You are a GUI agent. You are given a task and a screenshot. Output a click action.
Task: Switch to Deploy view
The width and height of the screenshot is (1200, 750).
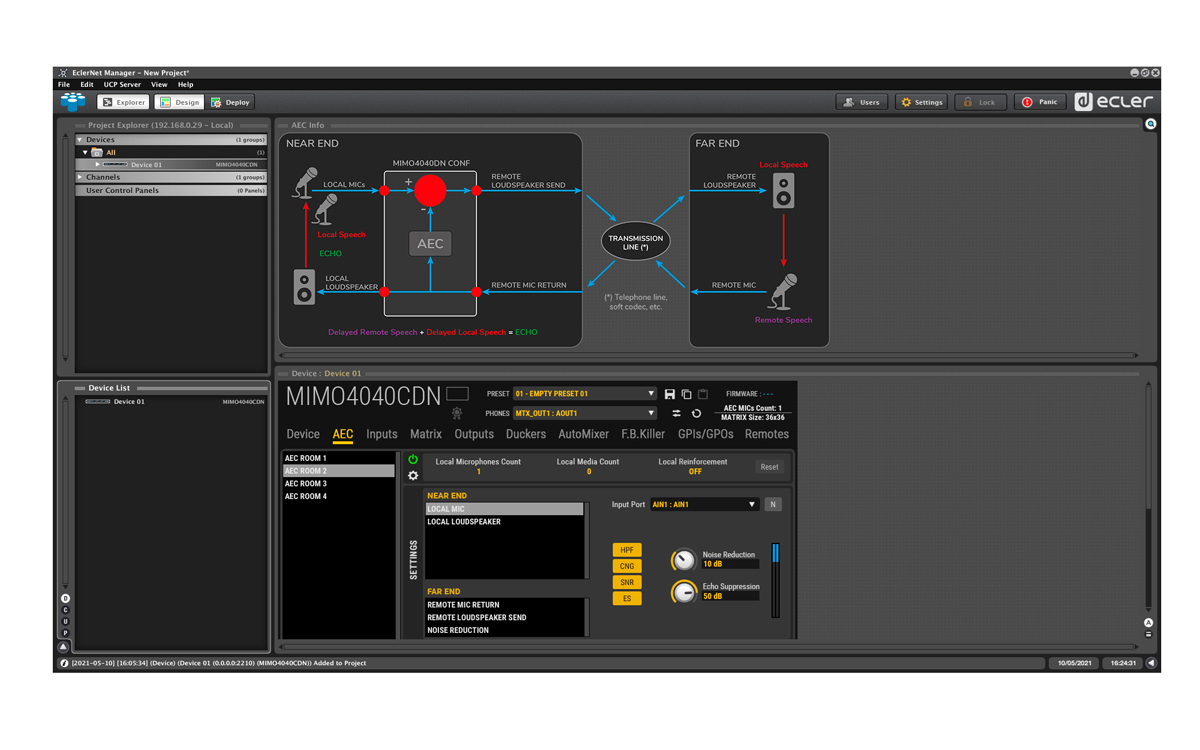[x=231, y=102]
